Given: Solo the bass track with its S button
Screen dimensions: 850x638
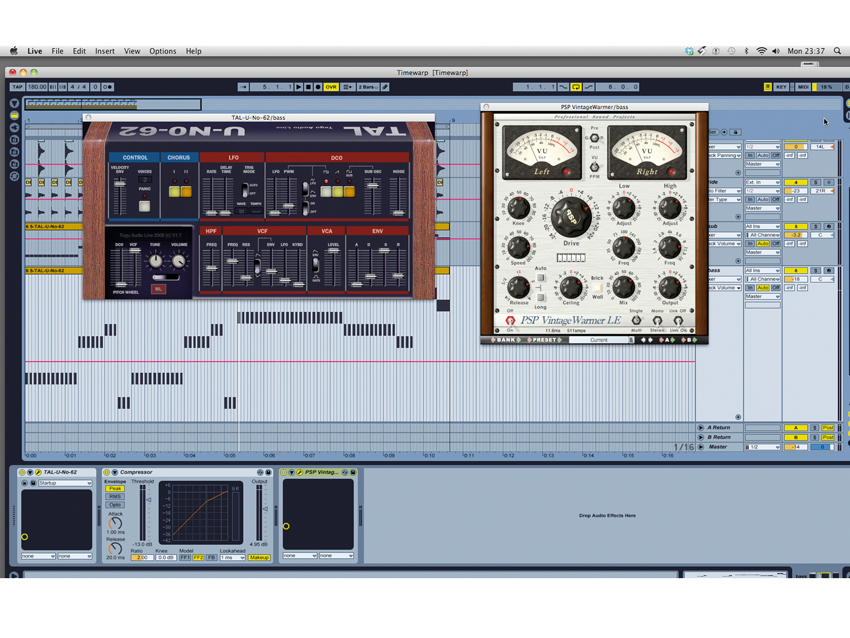Looking at the screenshot, I should coord(815,270).
